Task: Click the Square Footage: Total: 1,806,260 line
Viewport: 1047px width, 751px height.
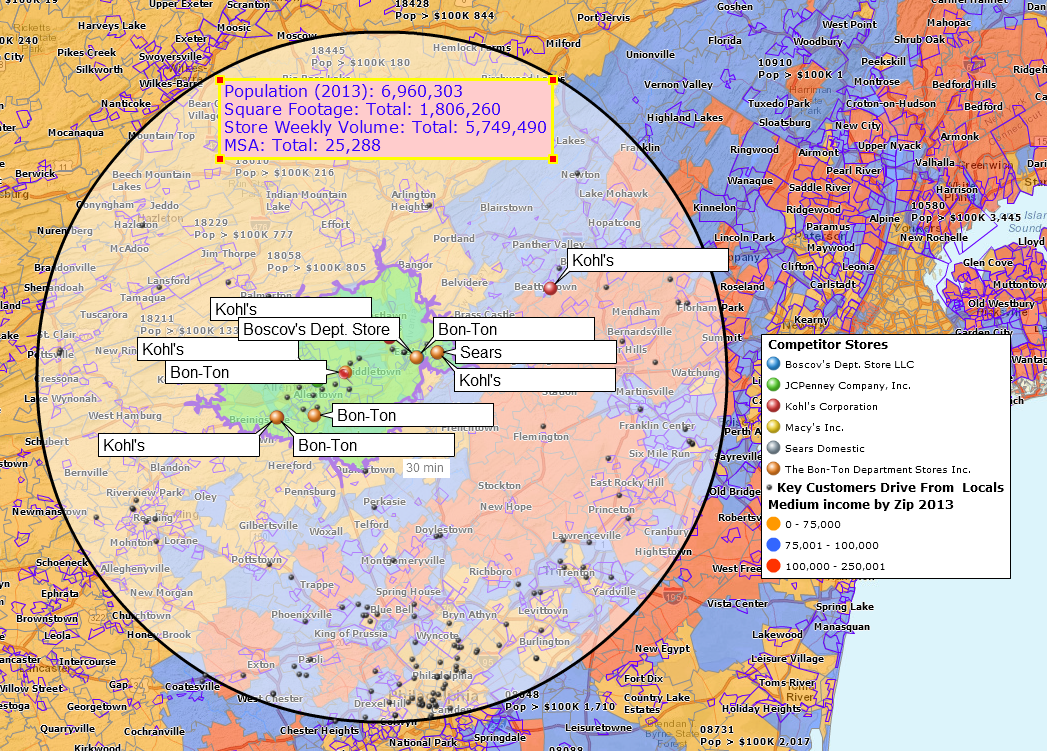Action: coord(363,109)
